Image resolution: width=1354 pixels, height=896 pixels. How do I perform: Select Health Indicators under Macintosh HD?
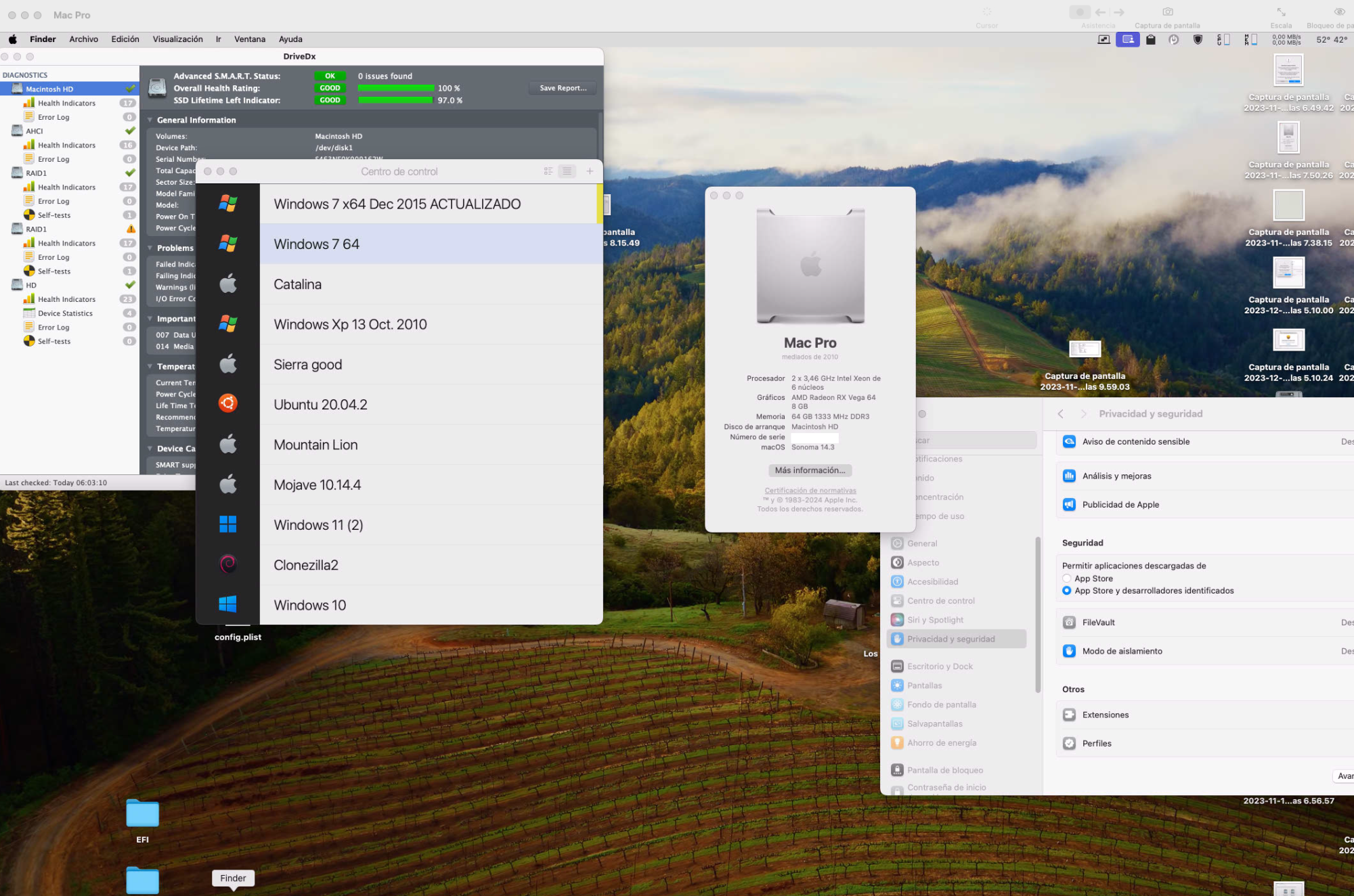click(66, 103)
